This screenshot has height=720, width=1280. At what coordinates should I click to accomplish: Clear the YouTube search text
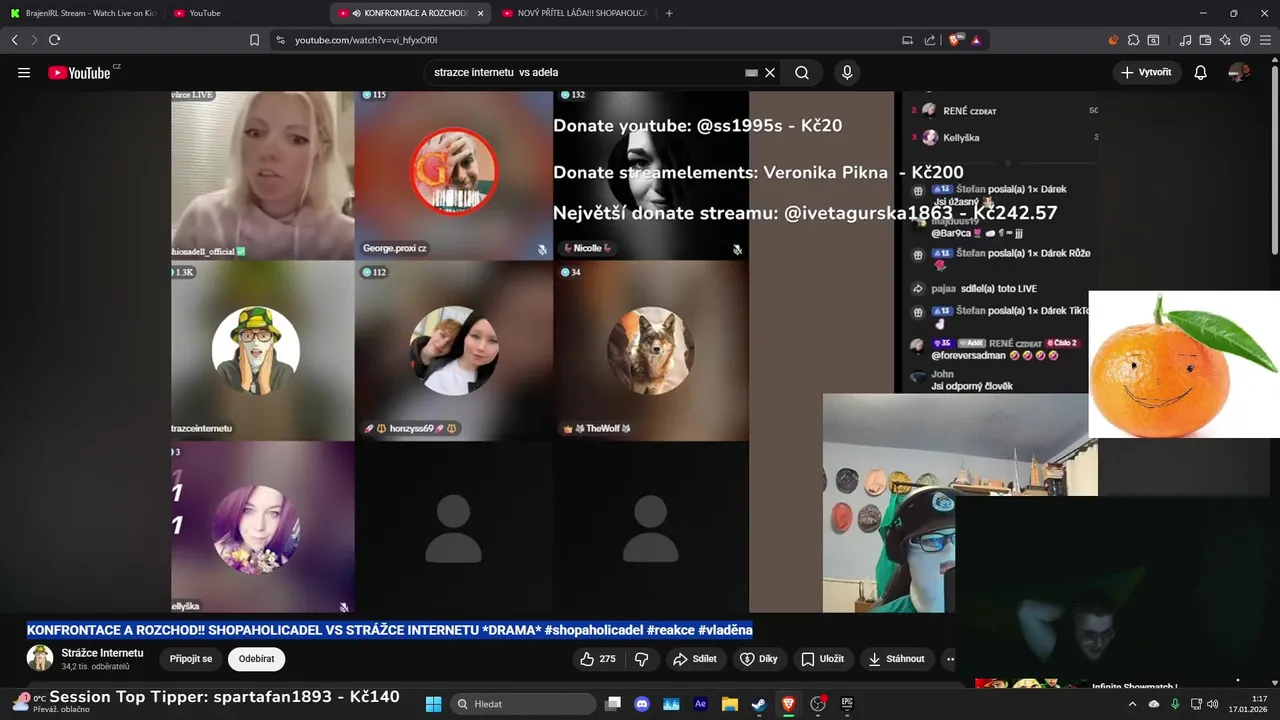click(770, 73)
